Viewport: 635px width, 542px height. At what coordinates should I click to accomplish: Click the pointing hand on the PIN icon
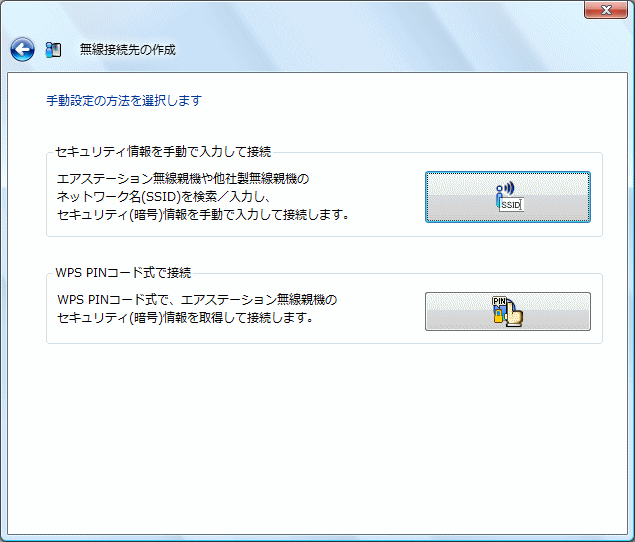pyautogui.click(x=514, y=316)
